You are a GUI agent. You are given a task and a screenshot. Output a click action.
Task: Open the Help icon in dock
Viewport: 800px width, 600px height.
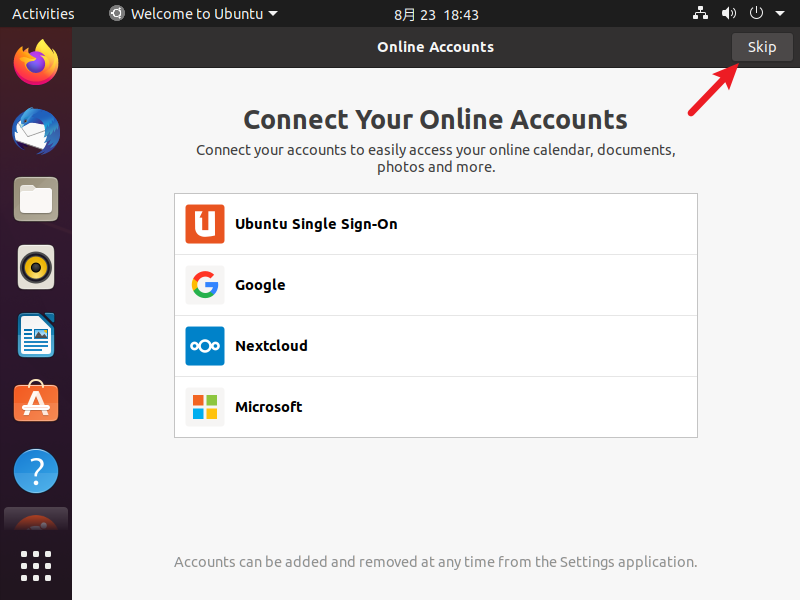pos(36,471)
